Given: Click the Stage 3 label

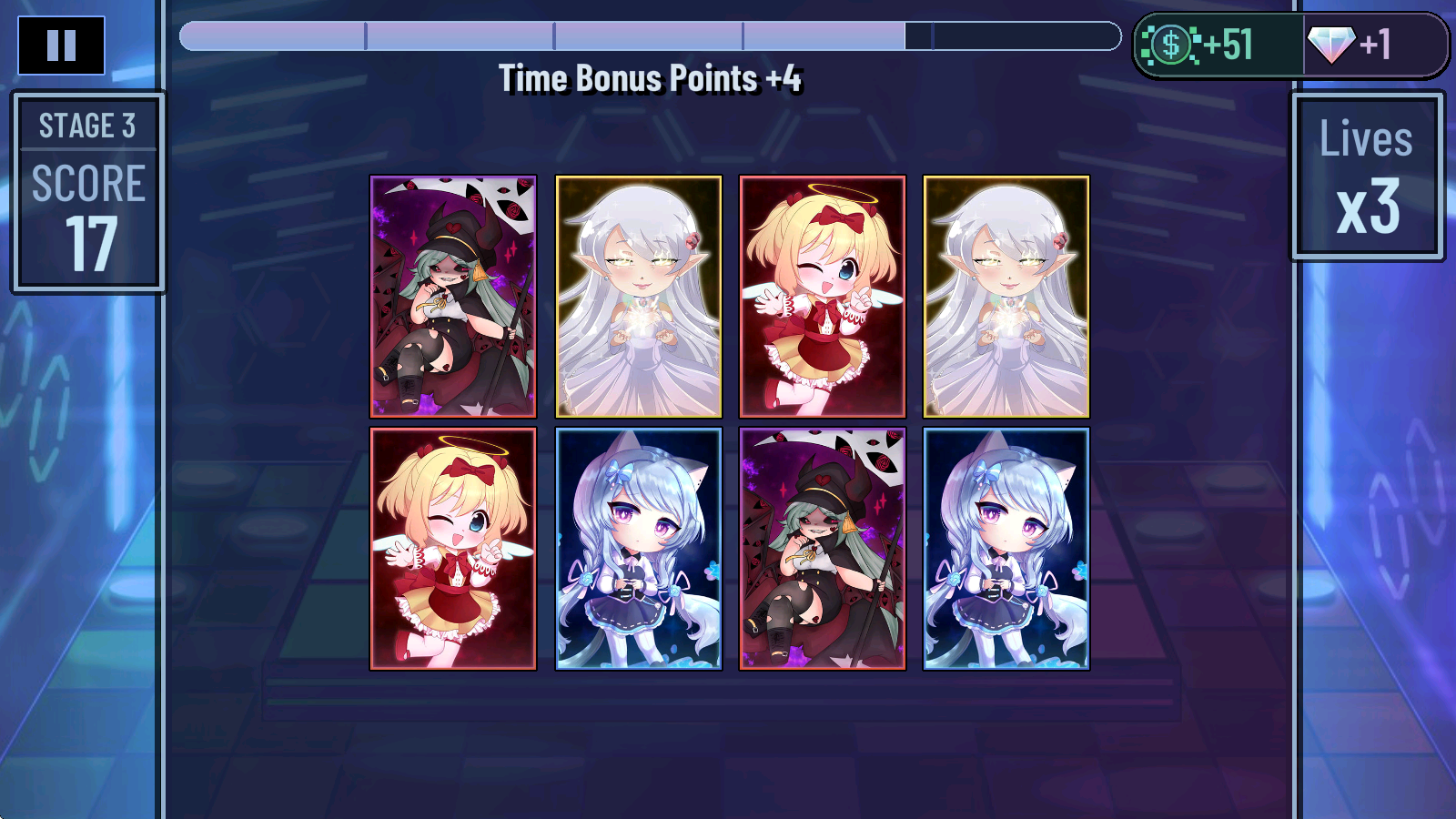Looking at the screenshot, I should tap(87, 126).
